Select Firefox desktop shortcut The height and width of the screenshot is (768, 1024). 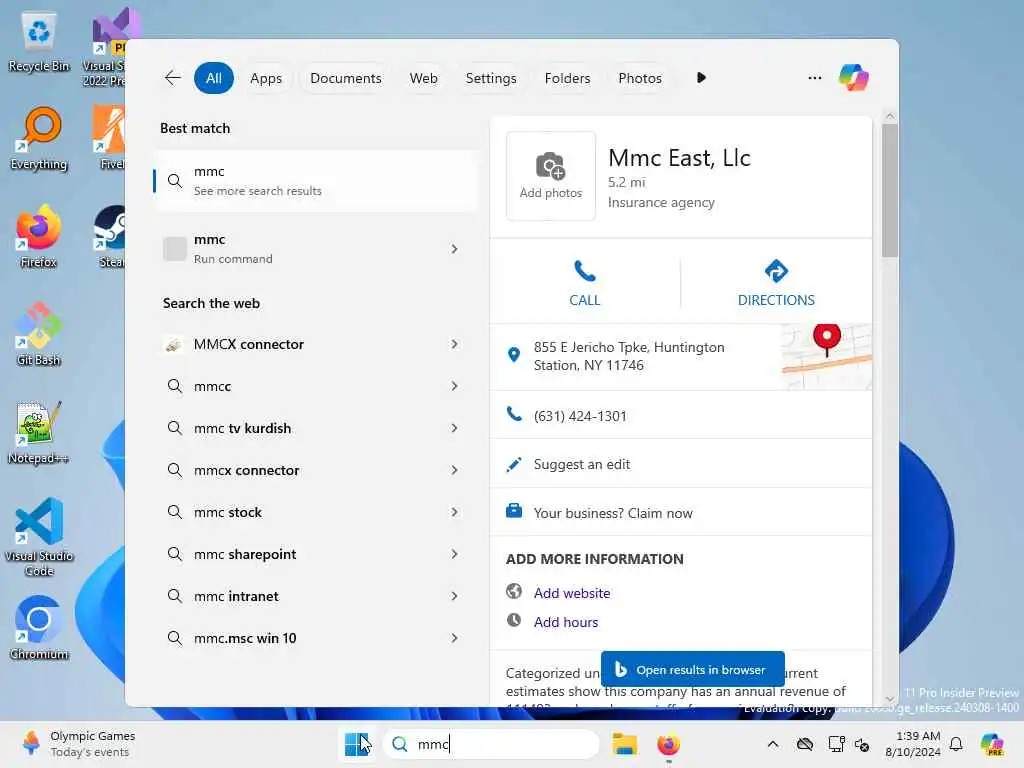pyautogui.click(x=39, y=236)
